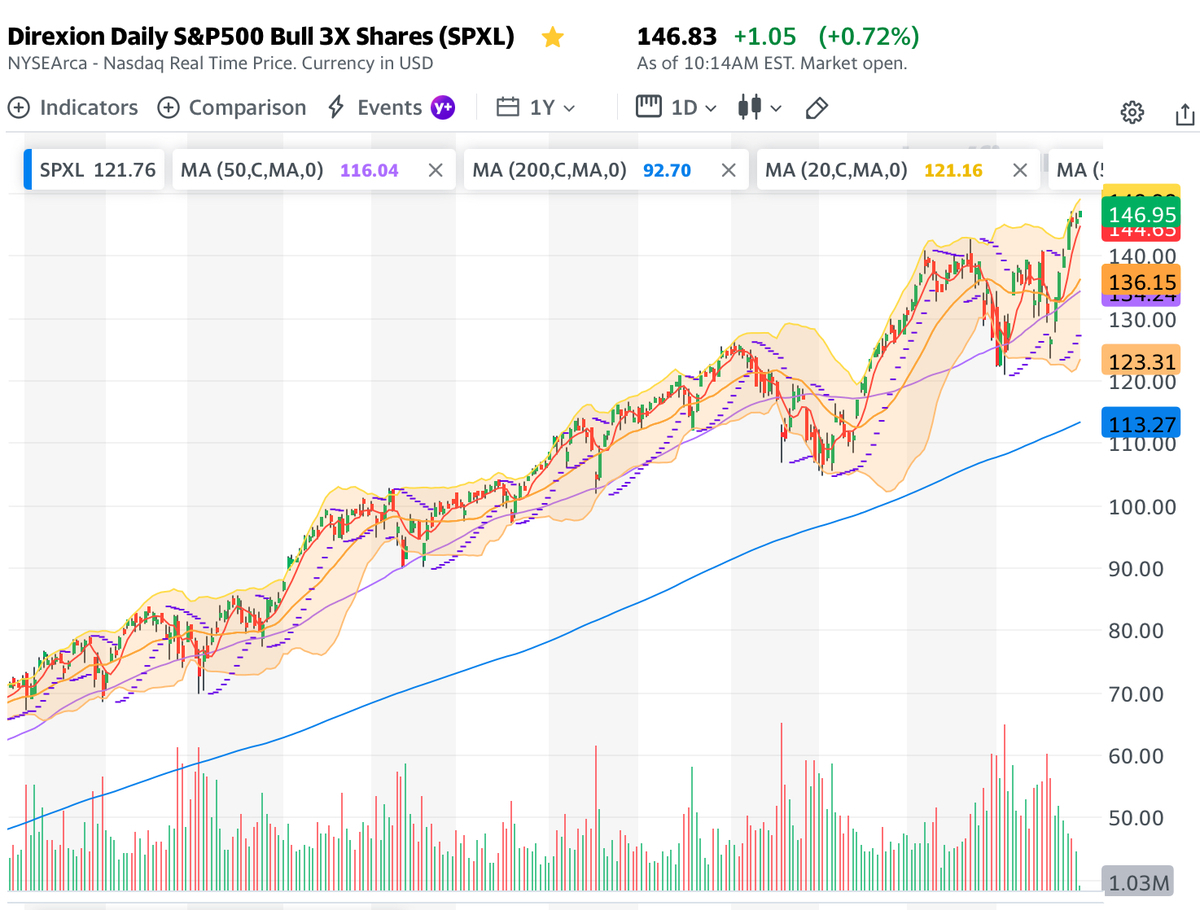
Task: Open the candlestick chart type dropdown
Action: point(760,108)
